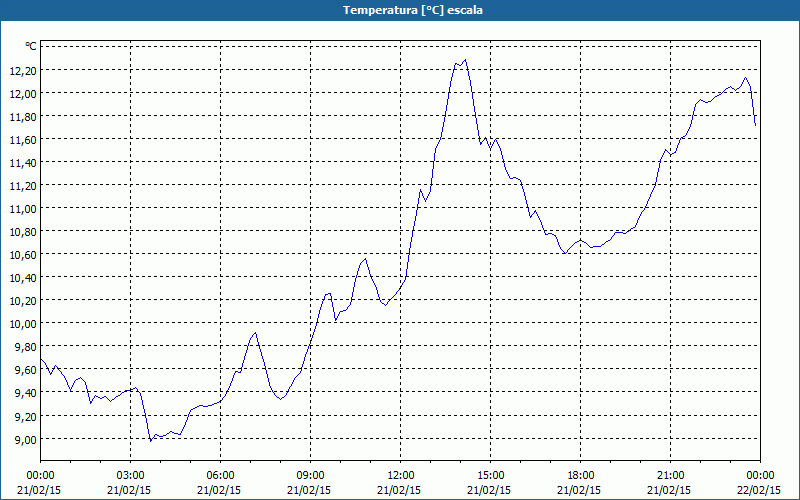Select the 10,00 y-axis value
The width and height of the screenshot is (800, 500).
23,323
